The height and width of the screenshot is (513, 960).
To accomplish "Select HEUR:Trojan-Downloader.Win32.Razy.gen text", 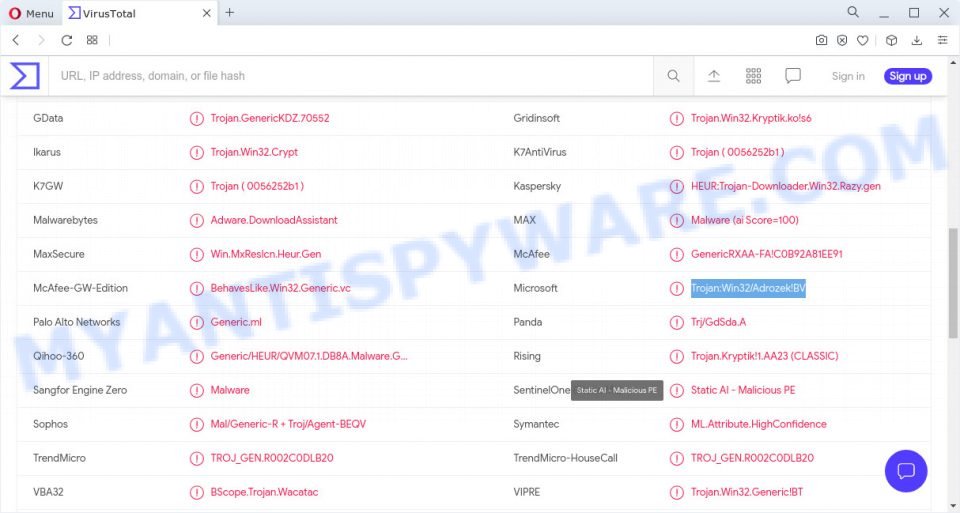I will [x=786, y=186].
